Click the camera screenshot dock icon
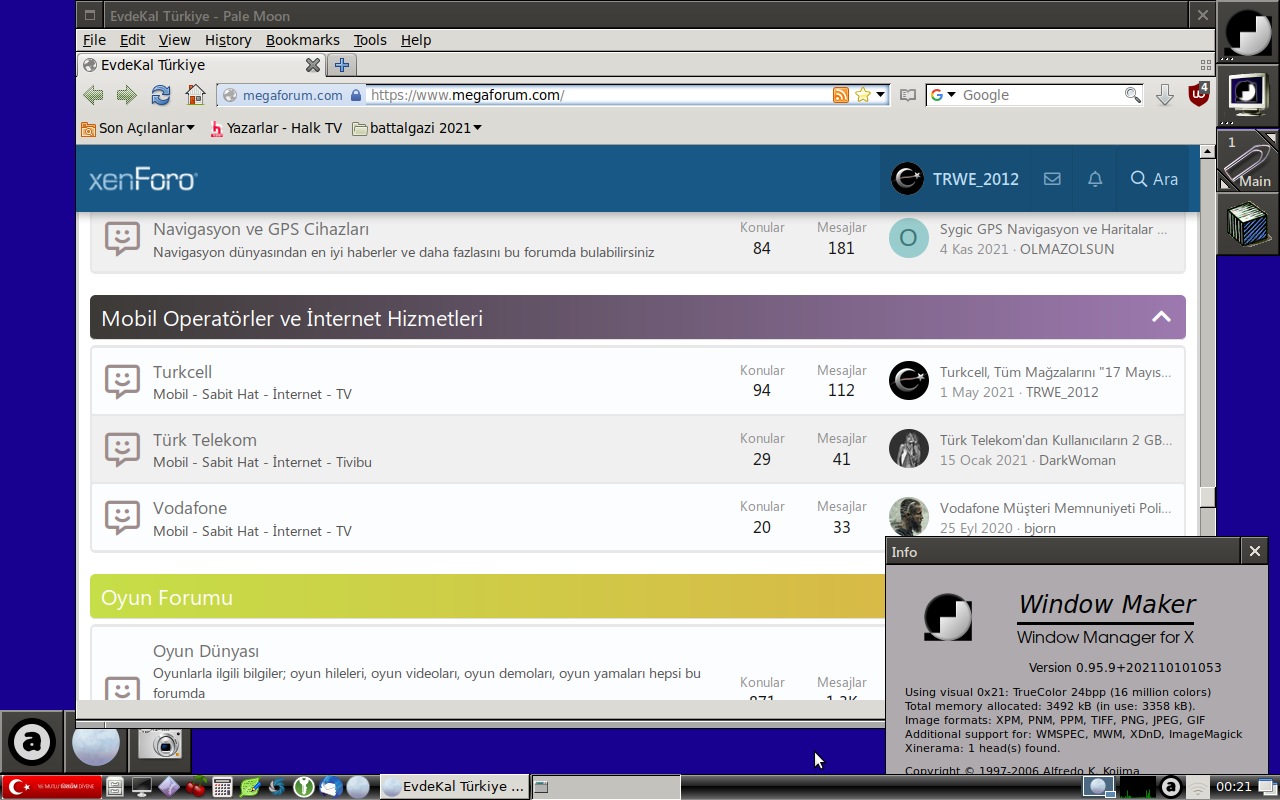 tap(159, 743)
